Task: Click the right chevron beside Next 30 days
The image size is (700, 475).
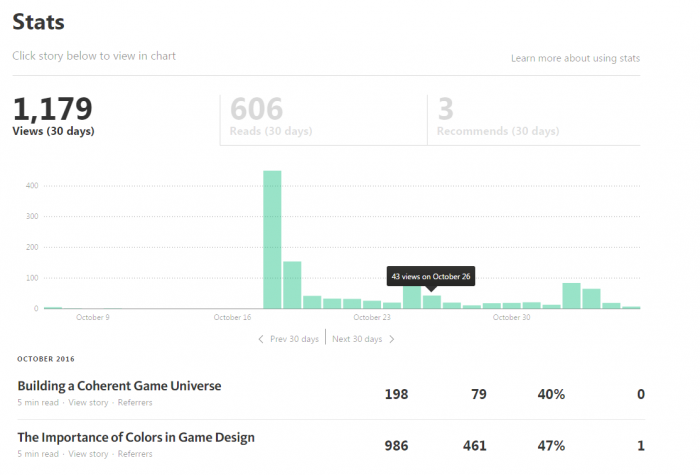Action: point(392,339)
